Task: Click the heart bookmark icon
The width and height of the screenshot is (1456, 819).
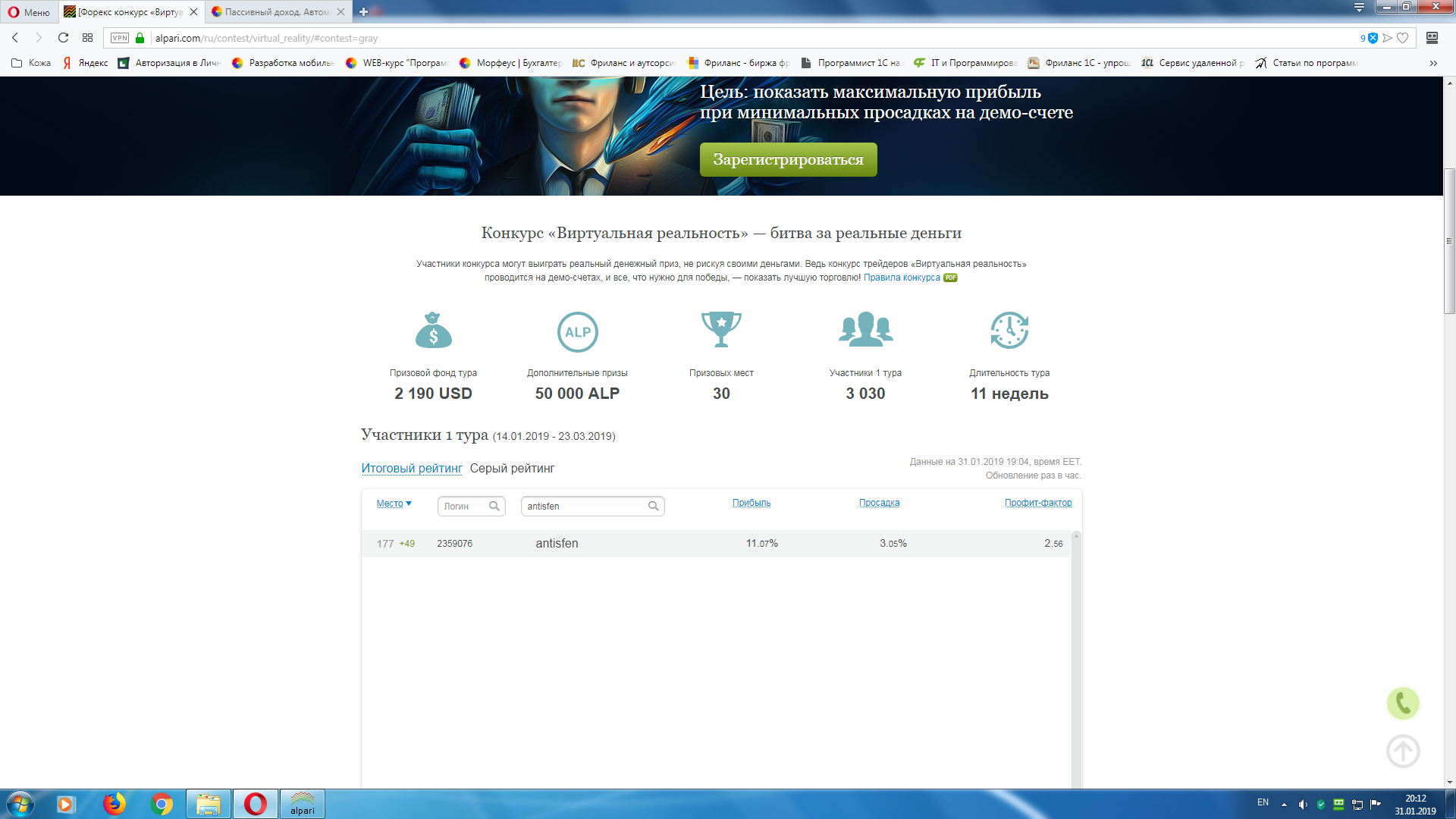Action: click(1403, 38)
